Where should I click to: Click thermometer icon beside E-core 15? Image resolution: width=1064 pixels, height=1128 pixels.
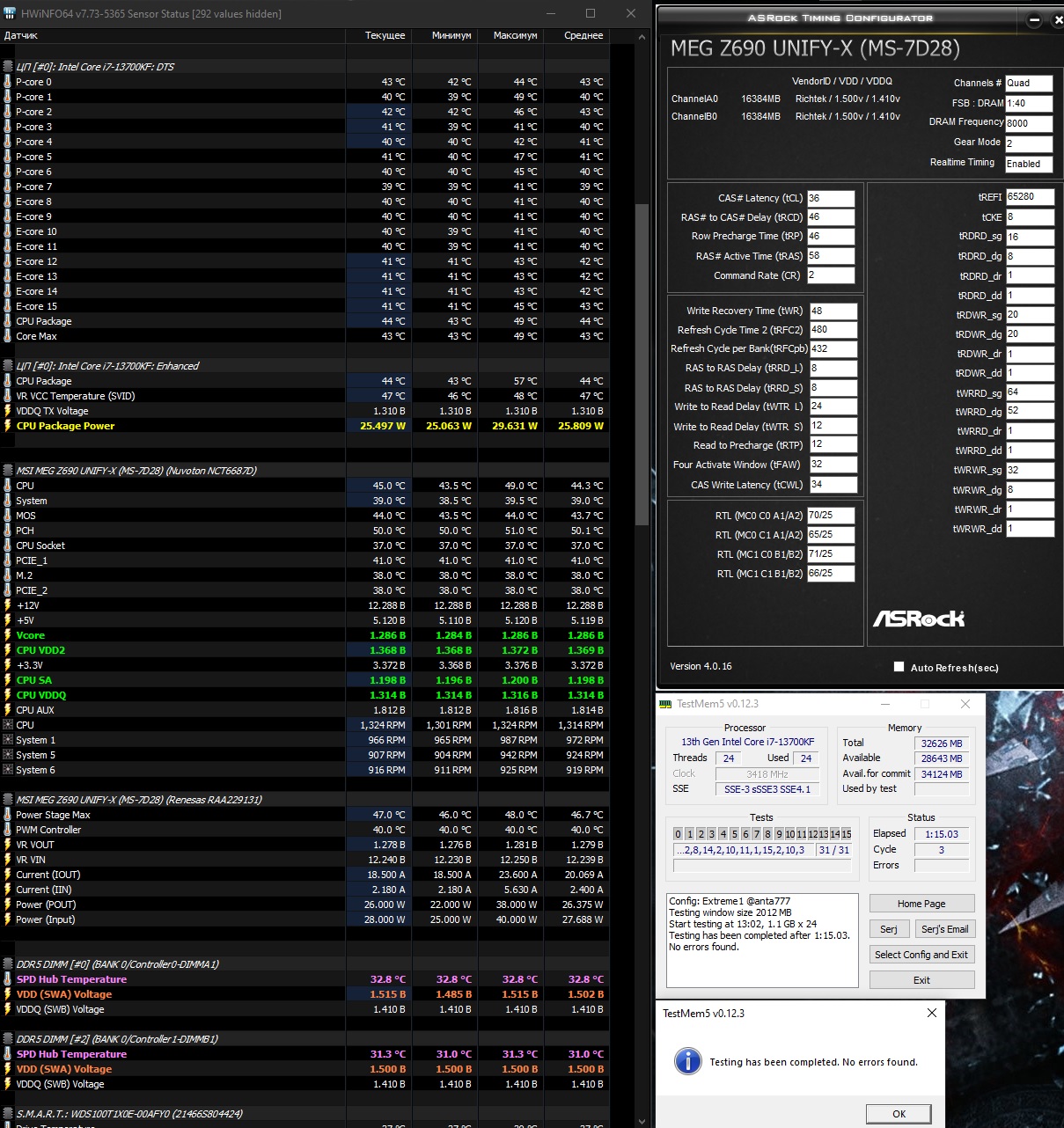pyautogui.click(x=8, y=306)
